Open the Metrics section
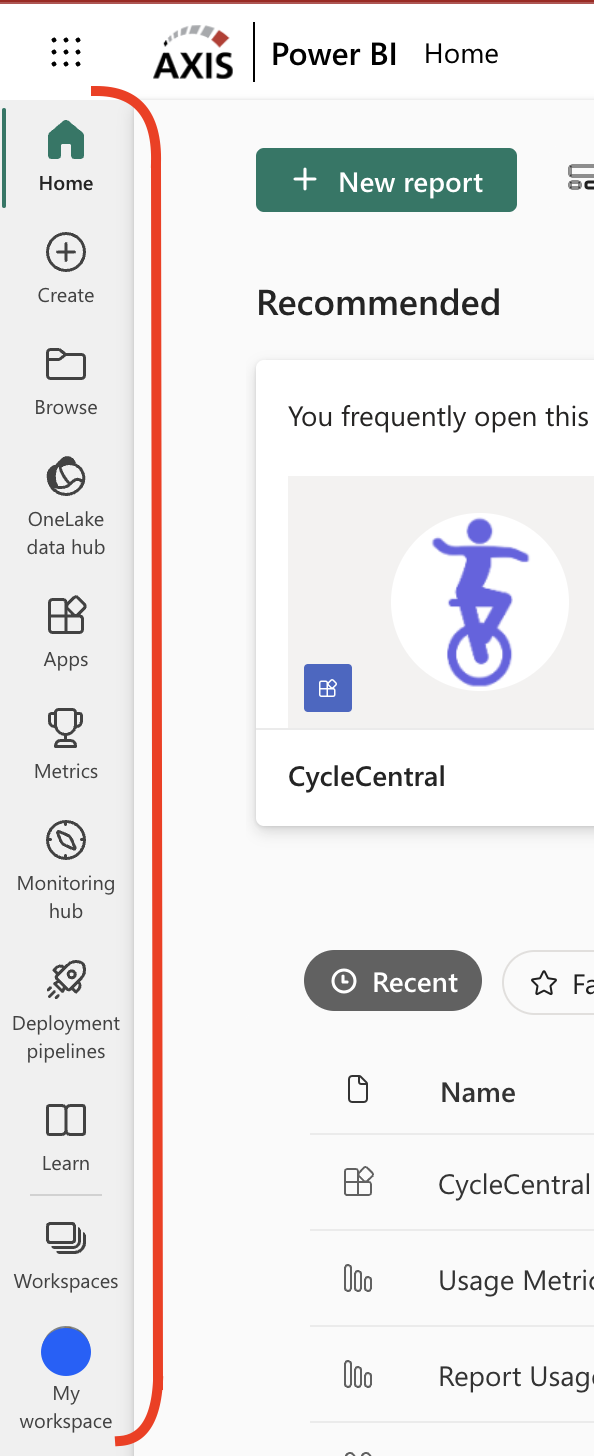 66,728
